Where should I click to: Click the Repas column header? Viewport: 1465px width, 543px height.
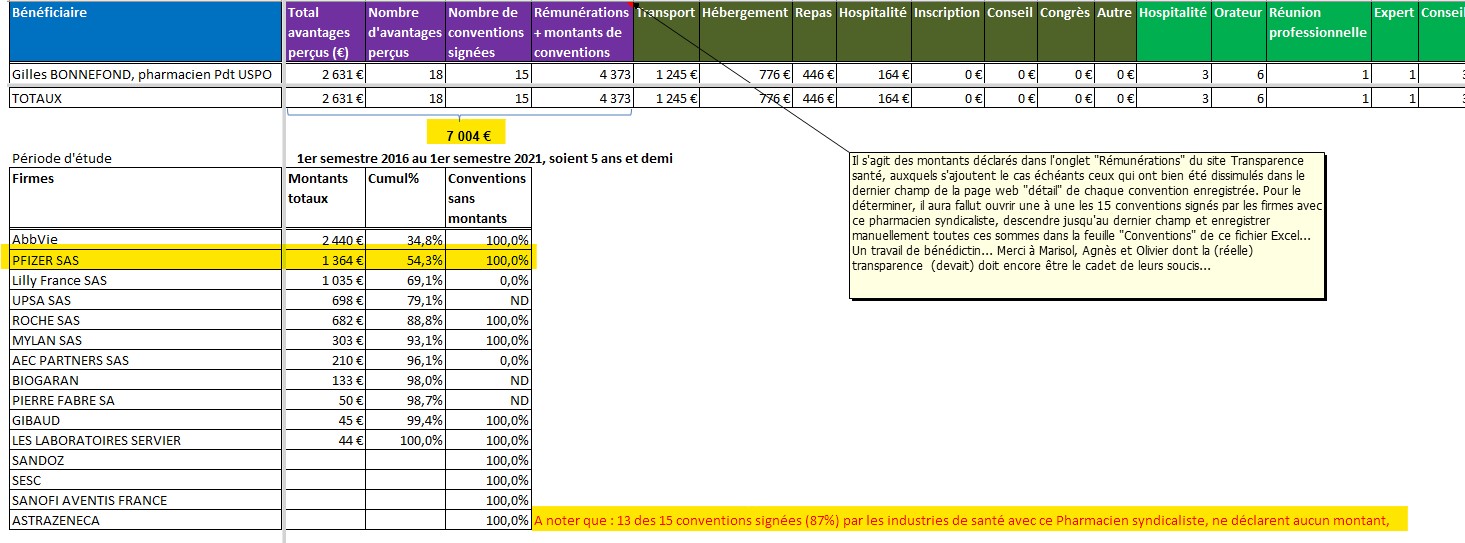(814, 32)
